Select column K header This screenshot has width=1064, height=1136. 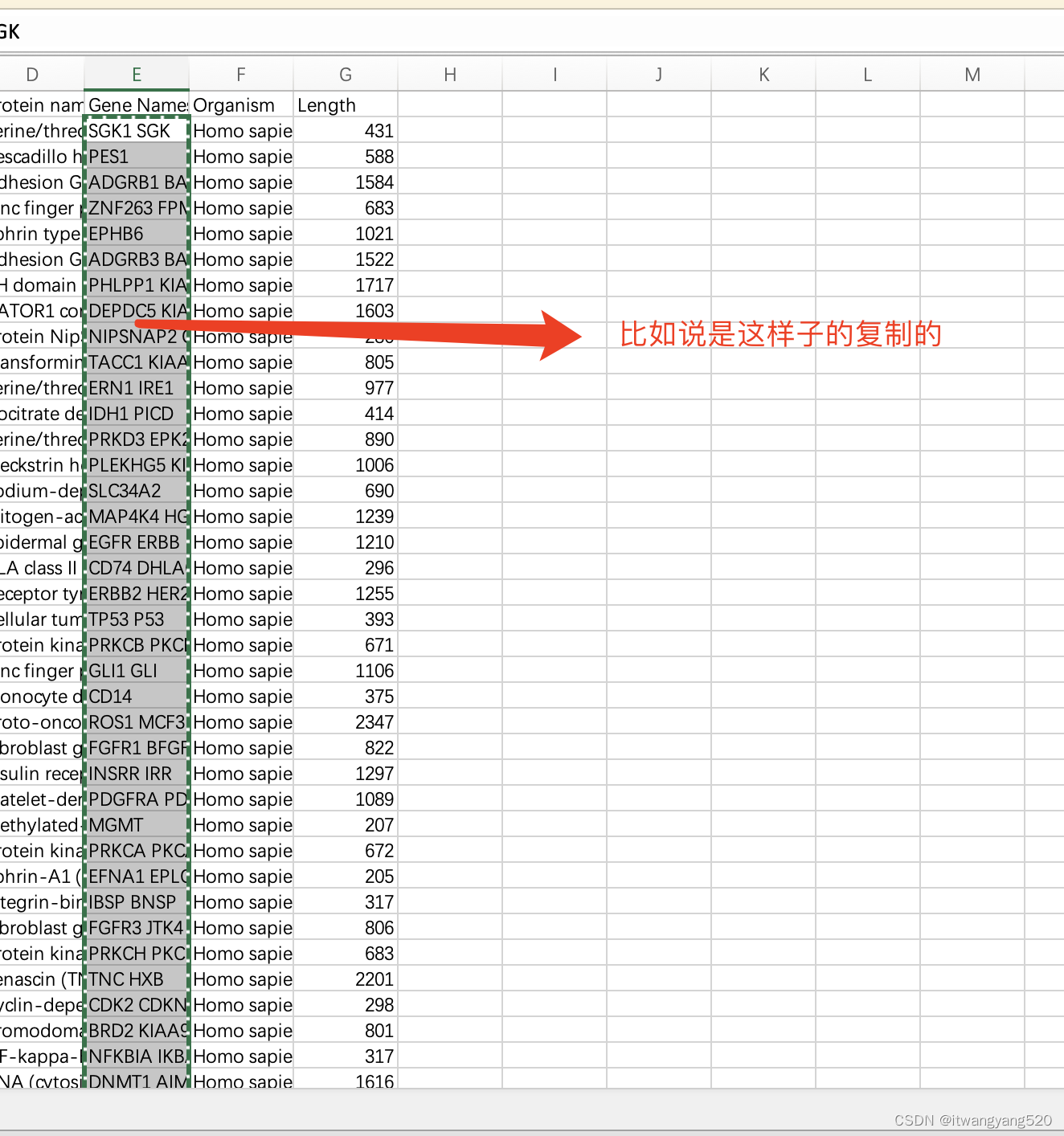[763, 75]
